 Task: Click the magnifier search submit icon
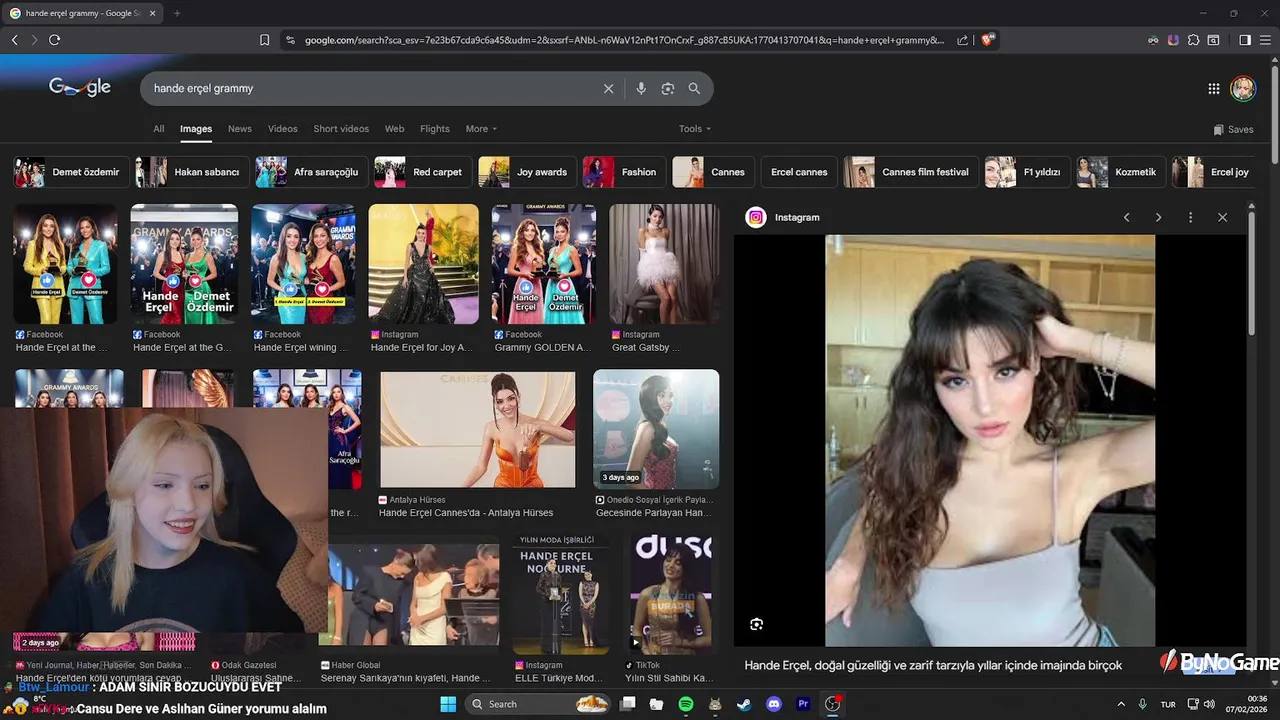(x=694, y=89)
